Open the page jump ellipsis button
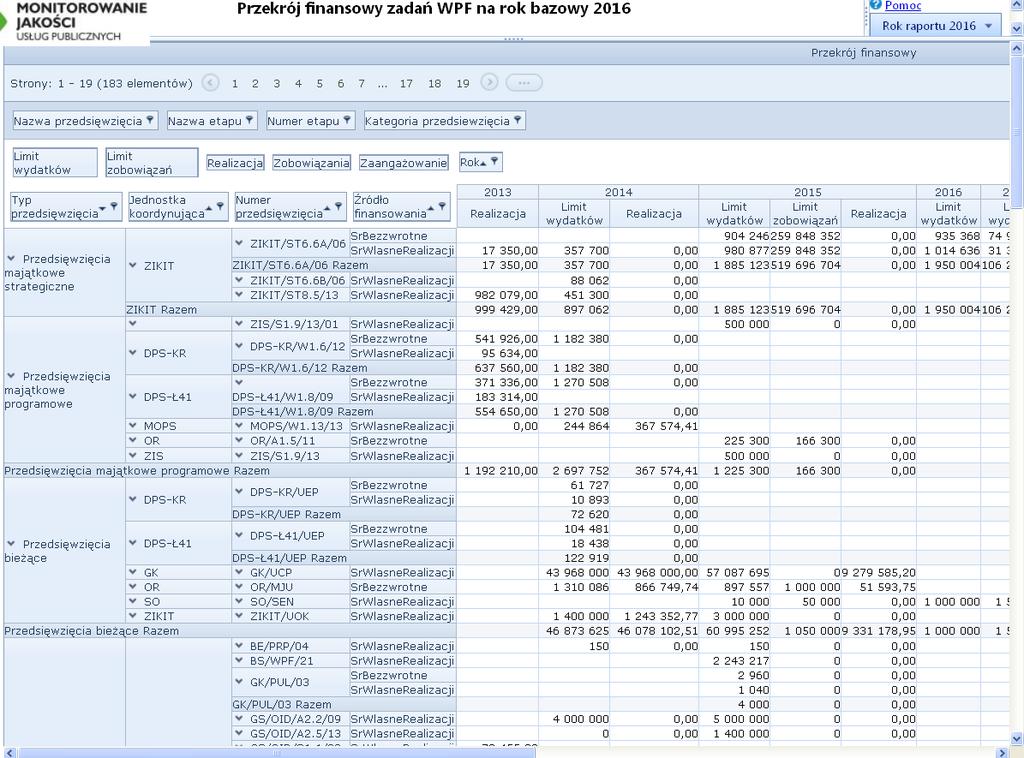Viewport: 1024px width, 758px height. (524, 83)
